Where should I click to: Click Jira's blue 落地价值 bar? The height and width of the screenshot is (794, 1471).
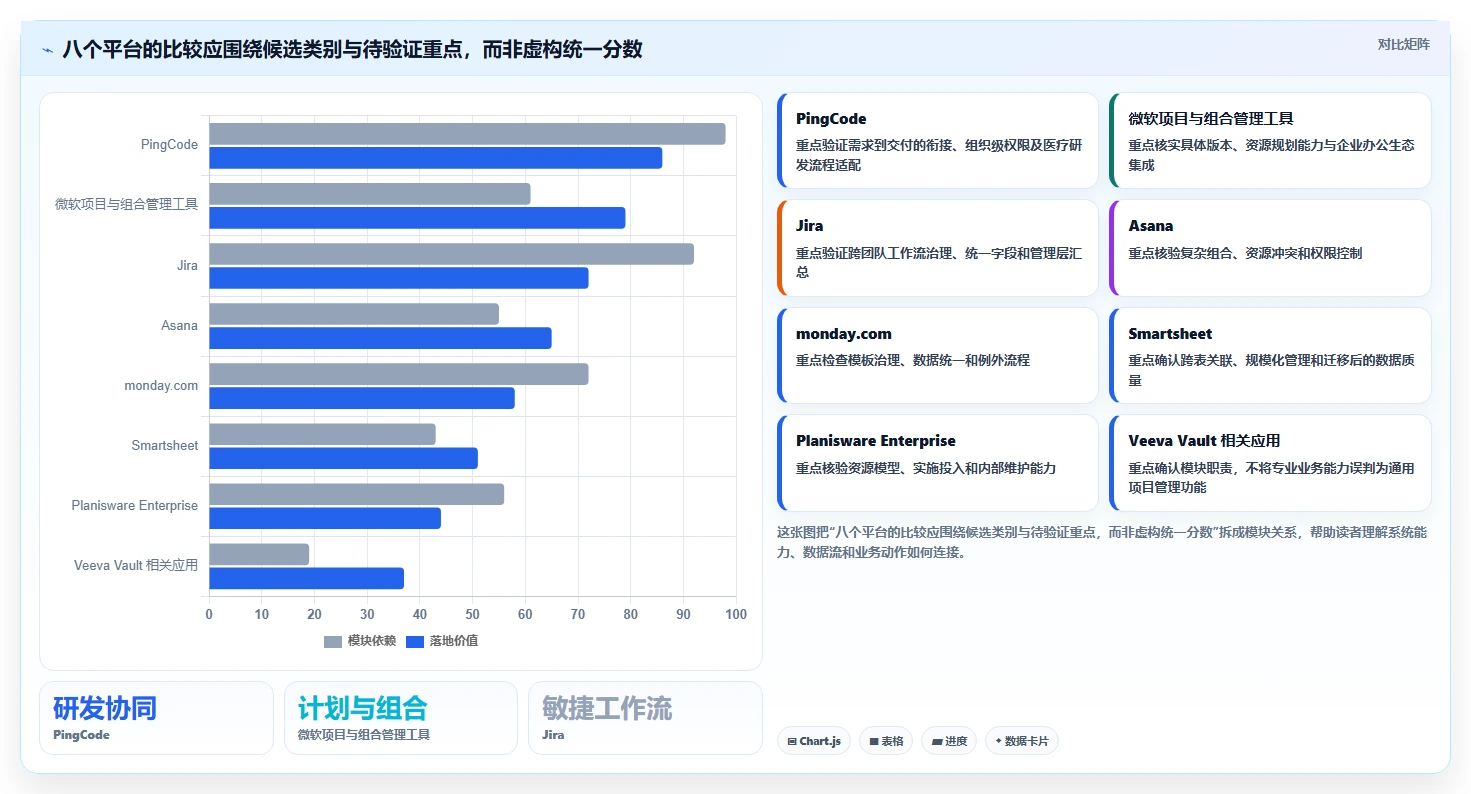pyautogui.click(x=398, y=278)
